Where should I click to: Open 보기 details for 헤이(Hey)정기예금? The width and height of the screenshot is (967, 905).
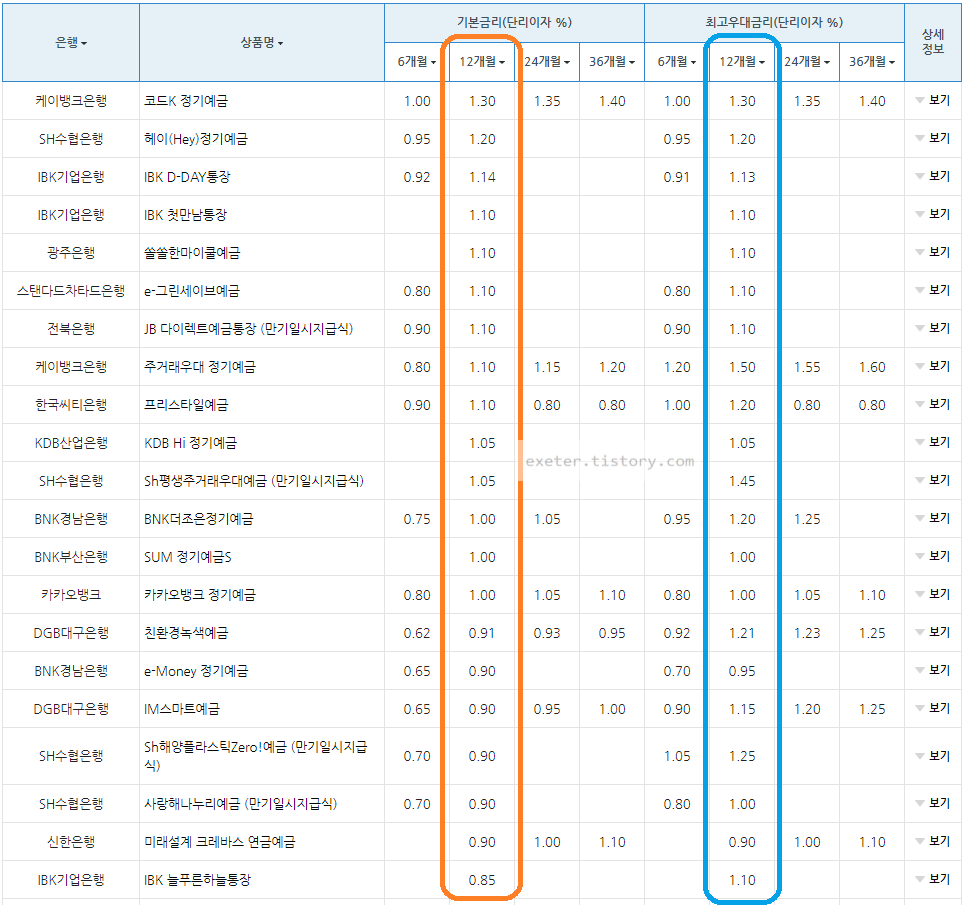(933, 138)
